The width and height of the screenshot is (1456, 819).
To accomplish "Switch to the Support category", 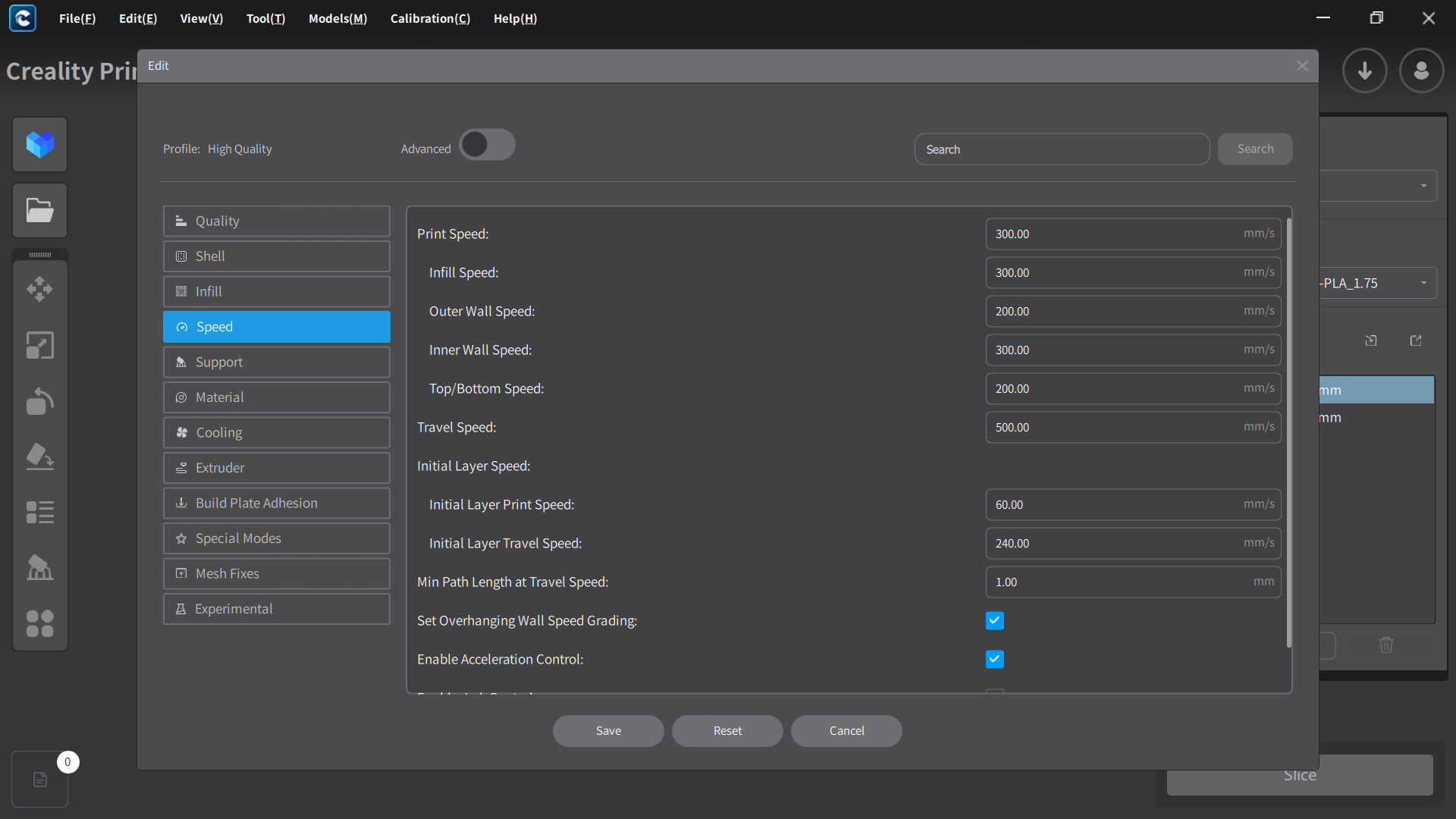I will coord(277,362).
